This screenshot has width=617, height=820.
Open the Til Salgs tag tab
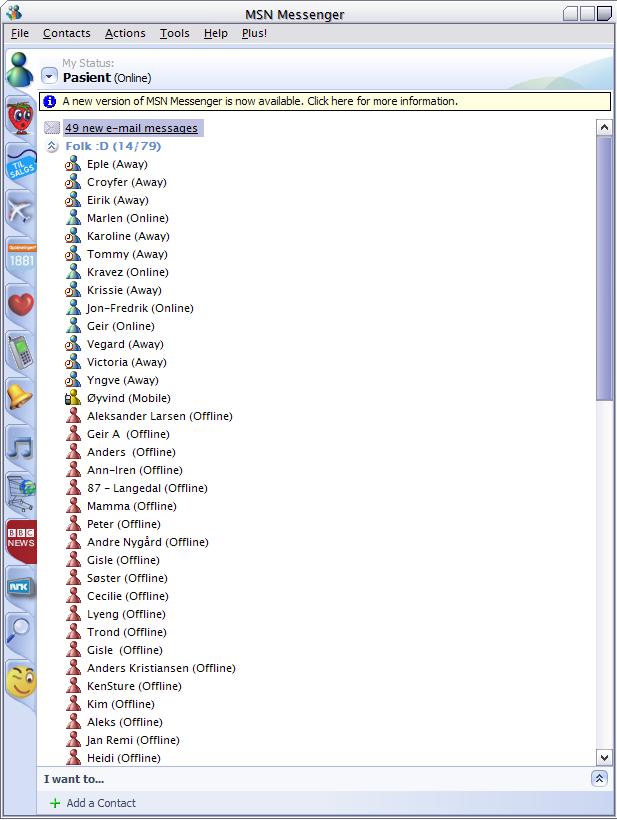pos(21,165)
